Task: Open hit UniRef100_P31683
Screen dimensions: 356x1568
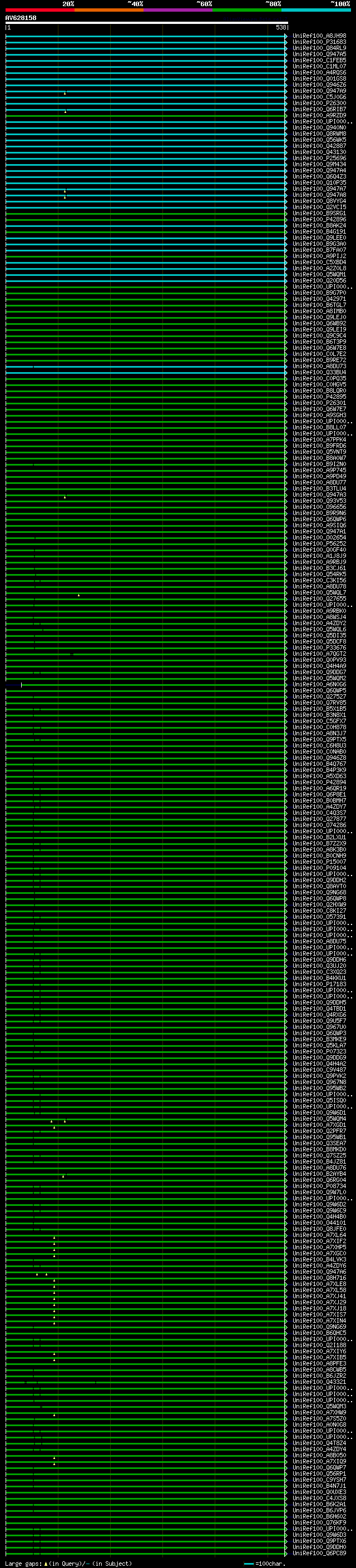Action: [319, 42]
